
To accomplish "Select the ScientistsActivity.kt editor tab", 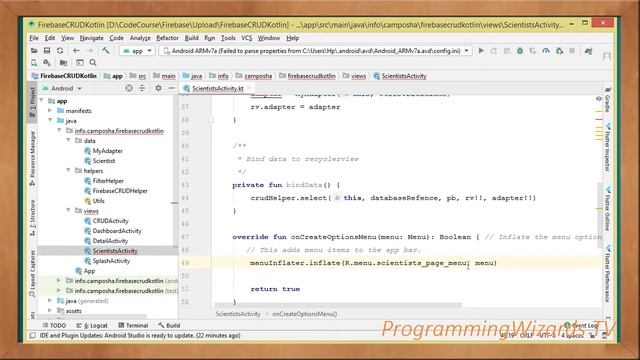I will tap(217, 88).
